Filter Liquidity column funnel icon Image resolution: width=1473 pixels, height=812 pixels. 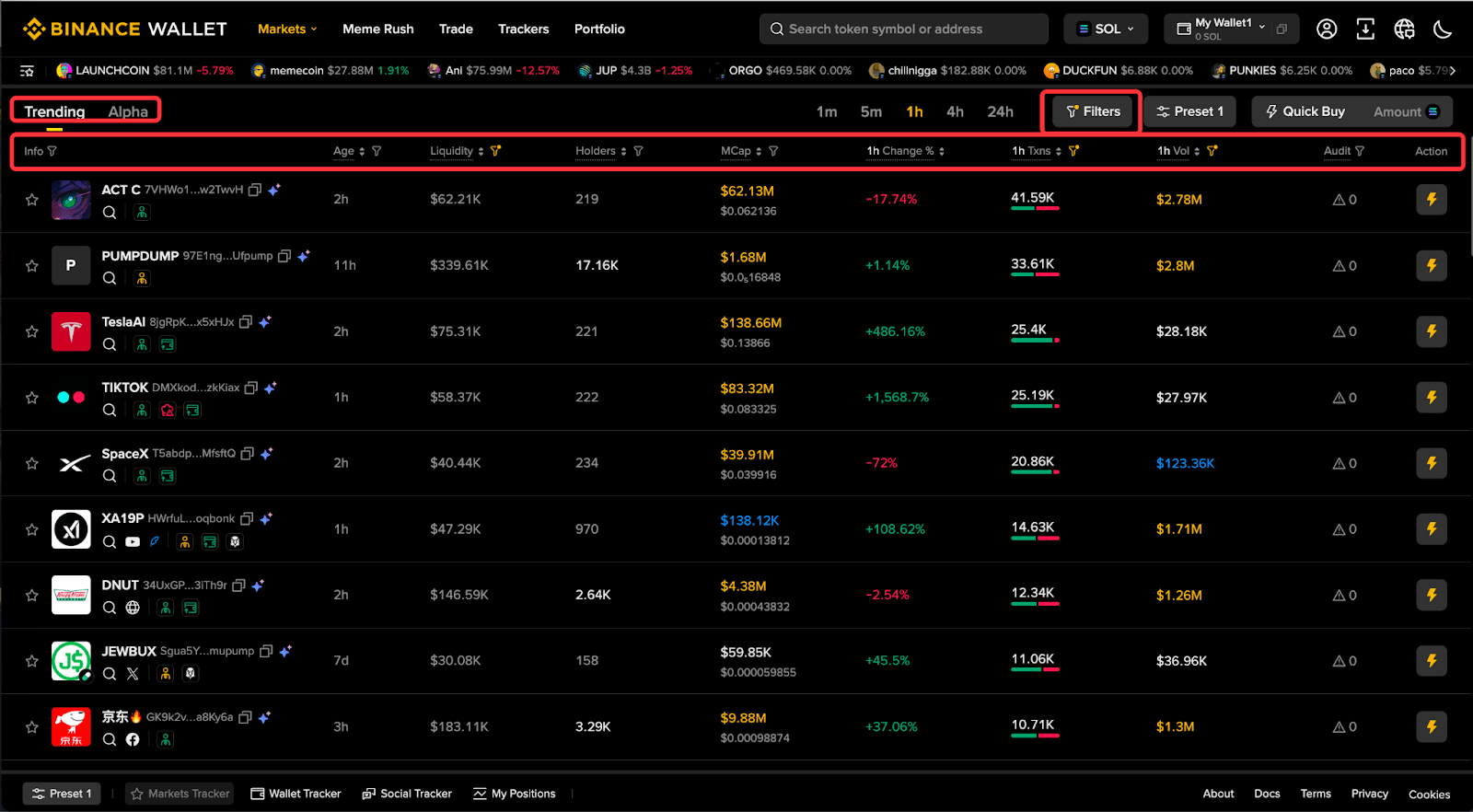coord(496,151)
